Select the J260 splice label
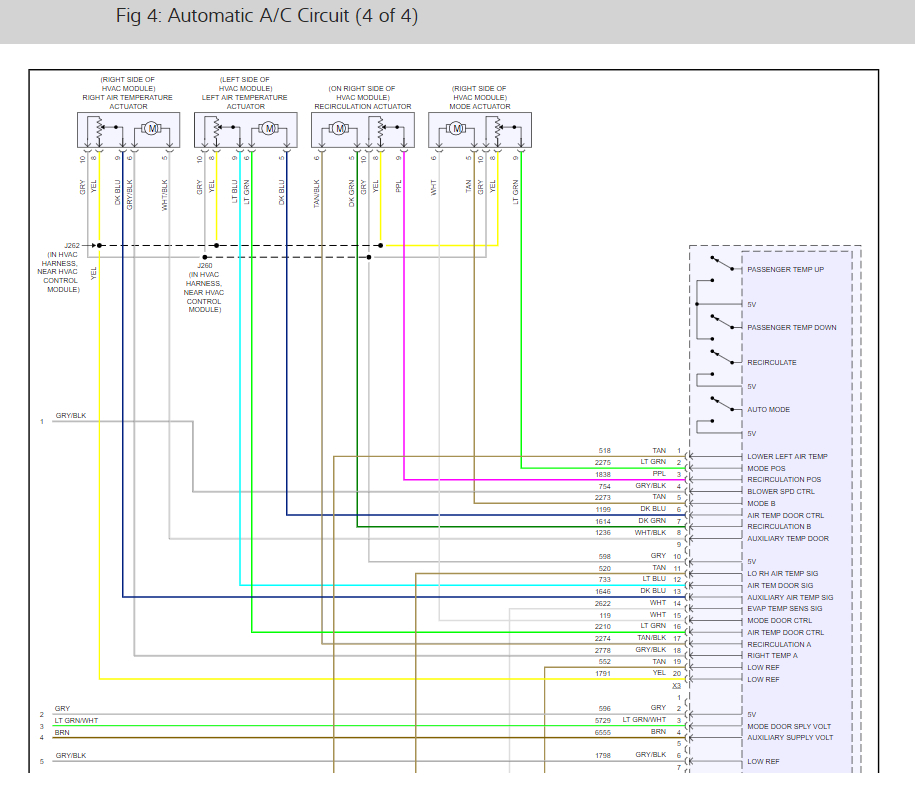The width and height of the screenshot is (915, 793). 205,266
